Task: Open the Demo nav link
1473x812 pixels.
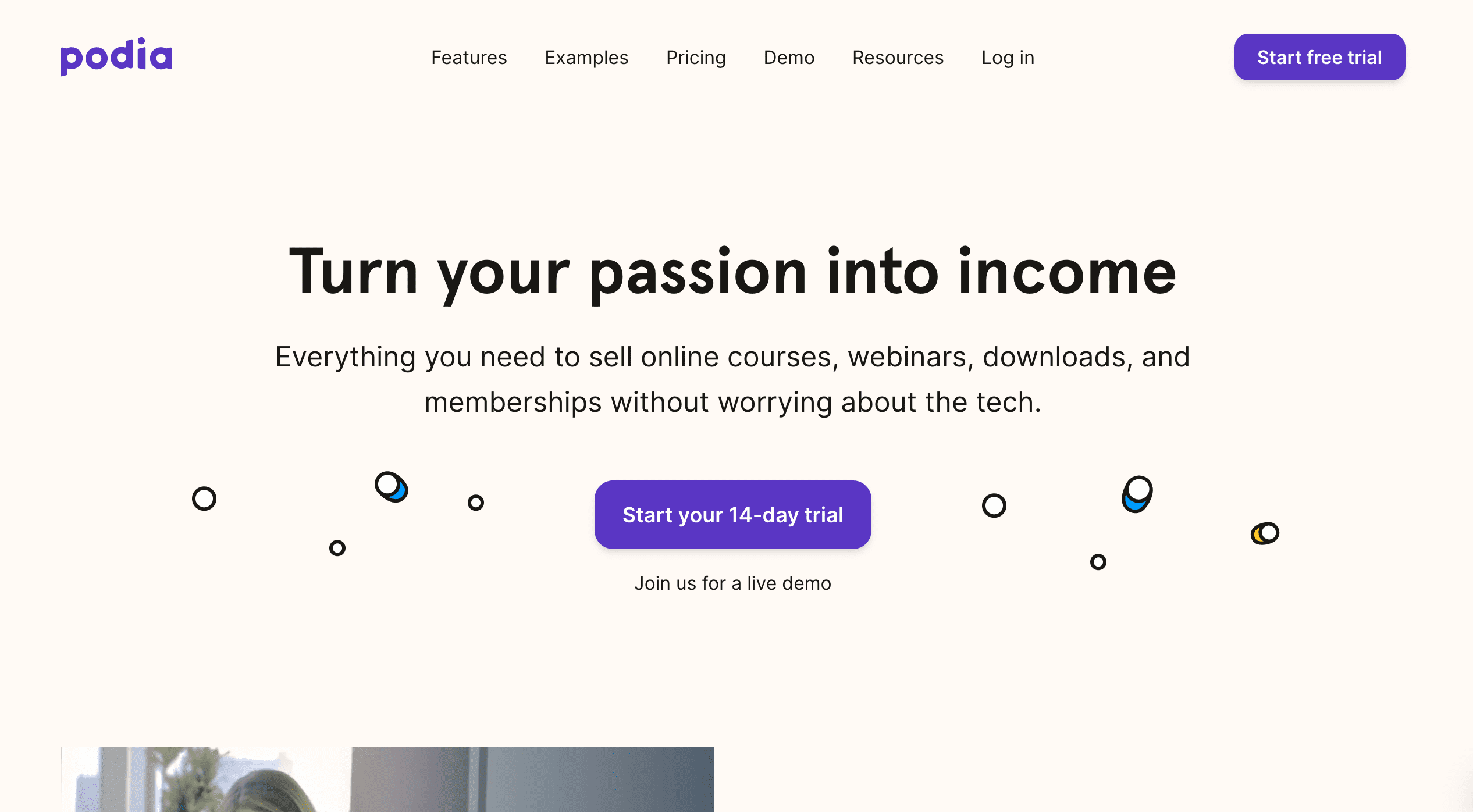Action: tap(789, 58)
